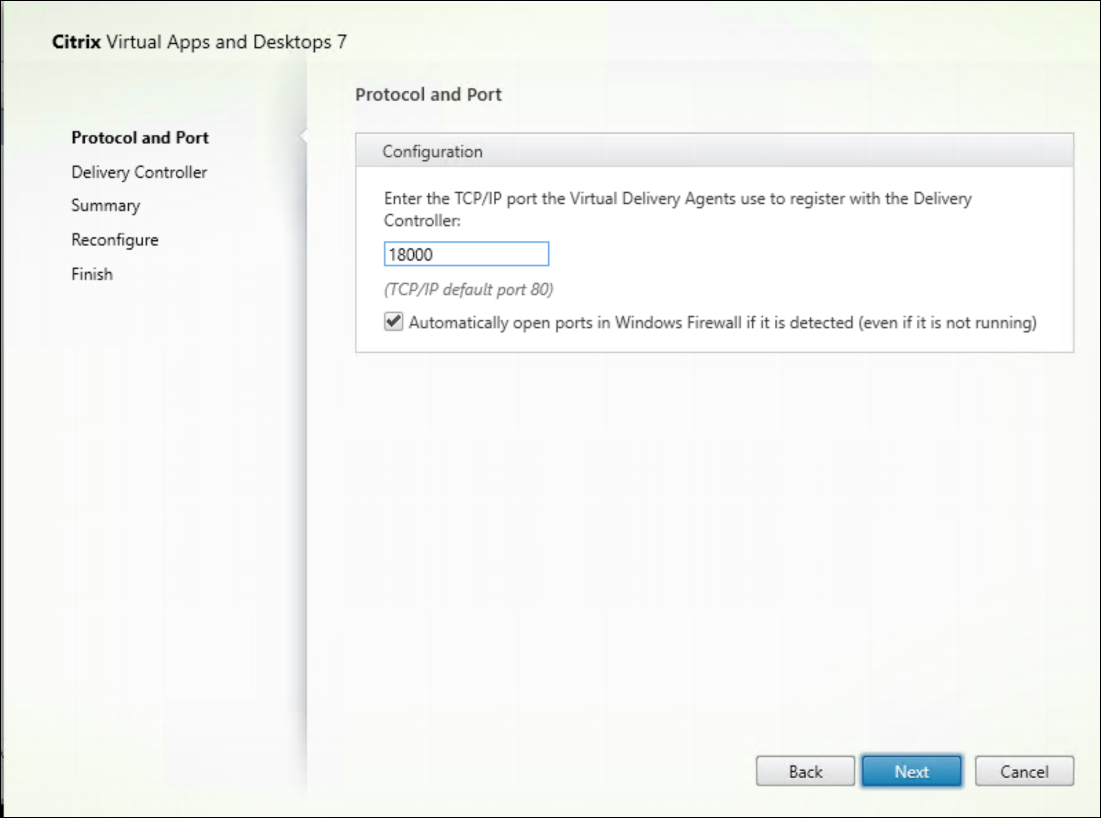The image size is (1101, 818).
Task: Focus the TCP/IP port field showing 18000
Action: tap(466, 254)
